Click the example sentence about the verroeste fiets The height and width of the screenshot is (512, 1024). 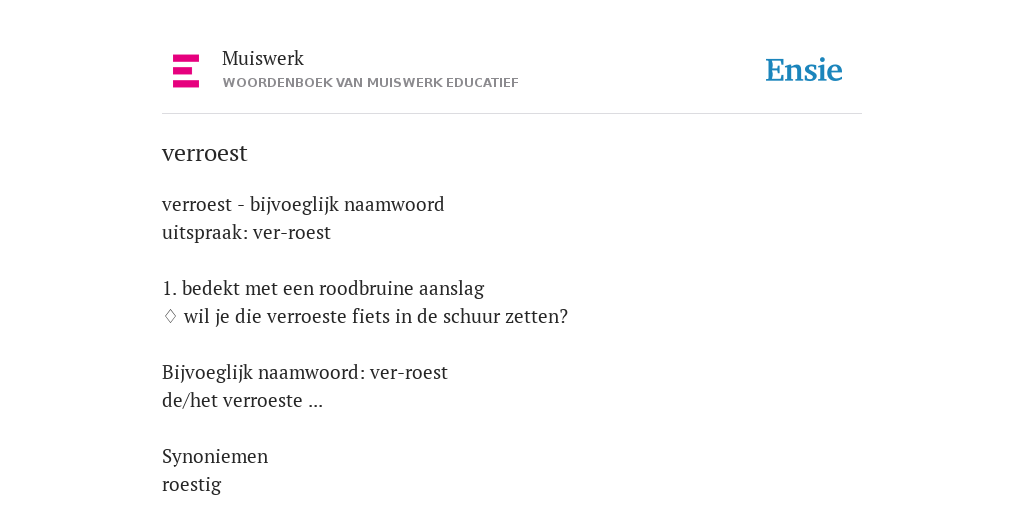point(376,317)
